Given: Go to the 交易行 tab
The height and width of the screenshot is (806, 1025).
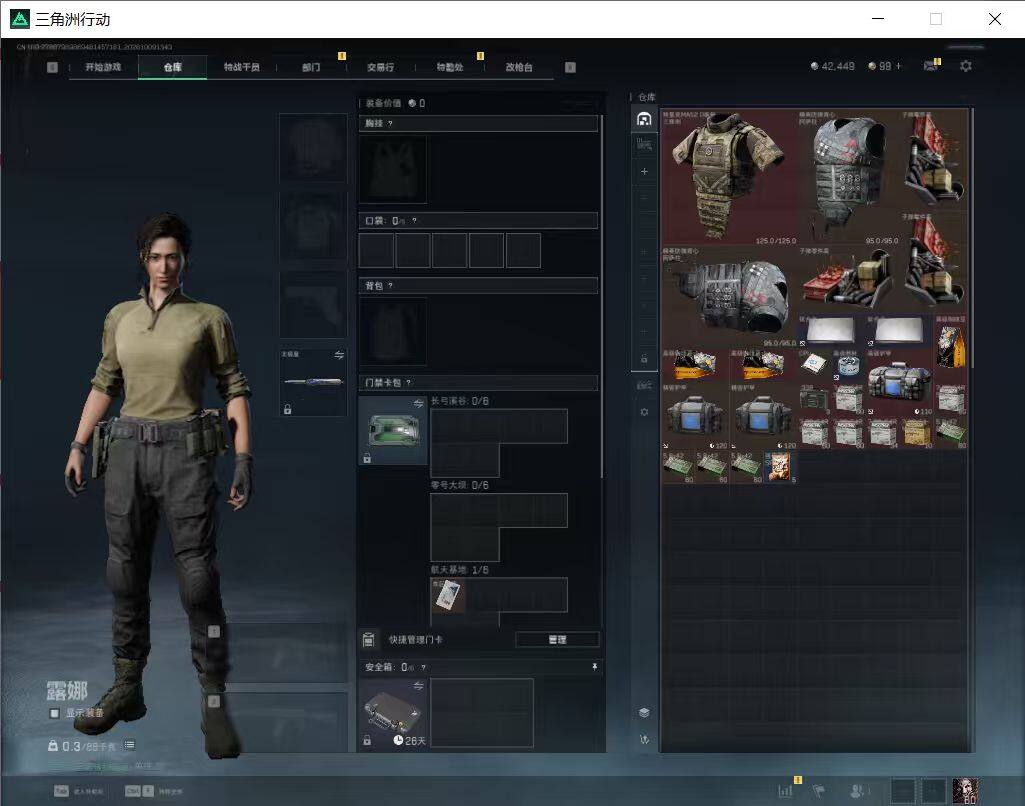Looking at the screenshot, I should pos(380,67).
